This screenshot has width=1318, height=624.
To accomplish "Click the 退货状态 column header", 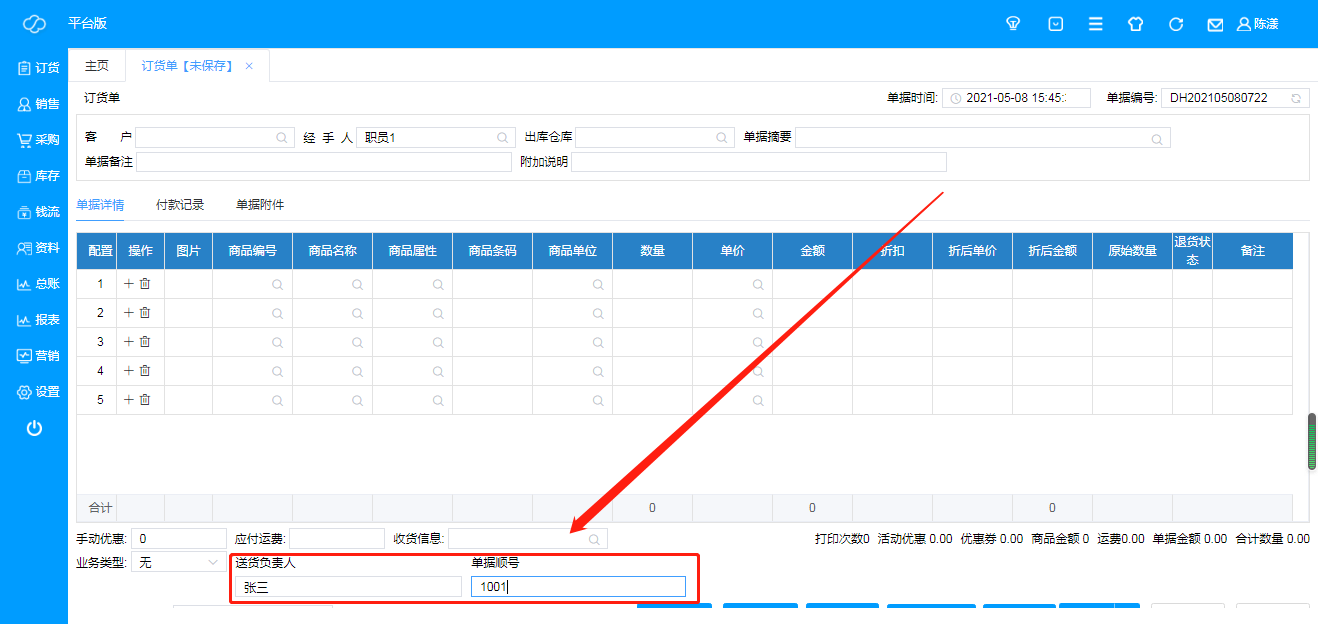I will pos(1192,251).
